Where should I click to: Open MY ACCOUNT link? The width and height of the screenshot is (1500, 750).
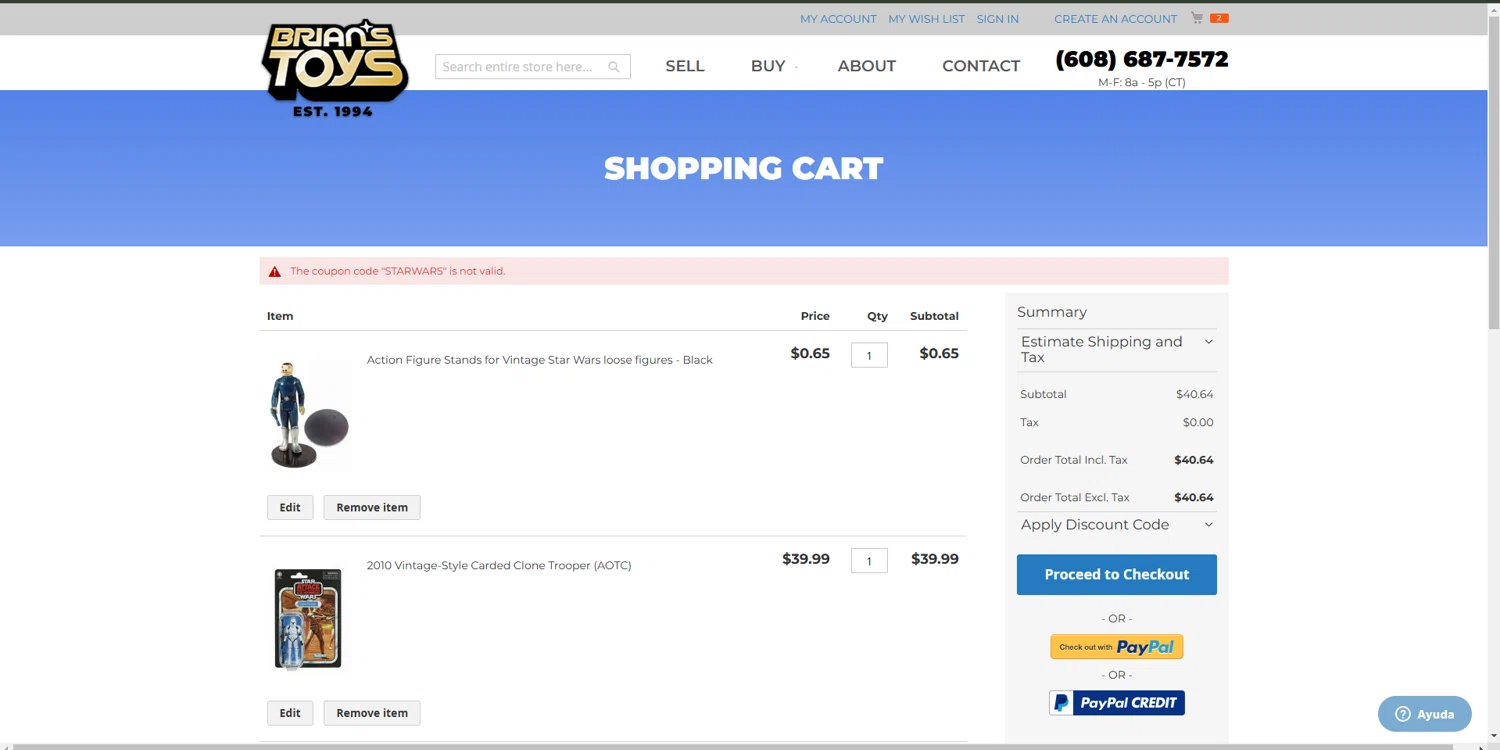click(x=838, y=19)
